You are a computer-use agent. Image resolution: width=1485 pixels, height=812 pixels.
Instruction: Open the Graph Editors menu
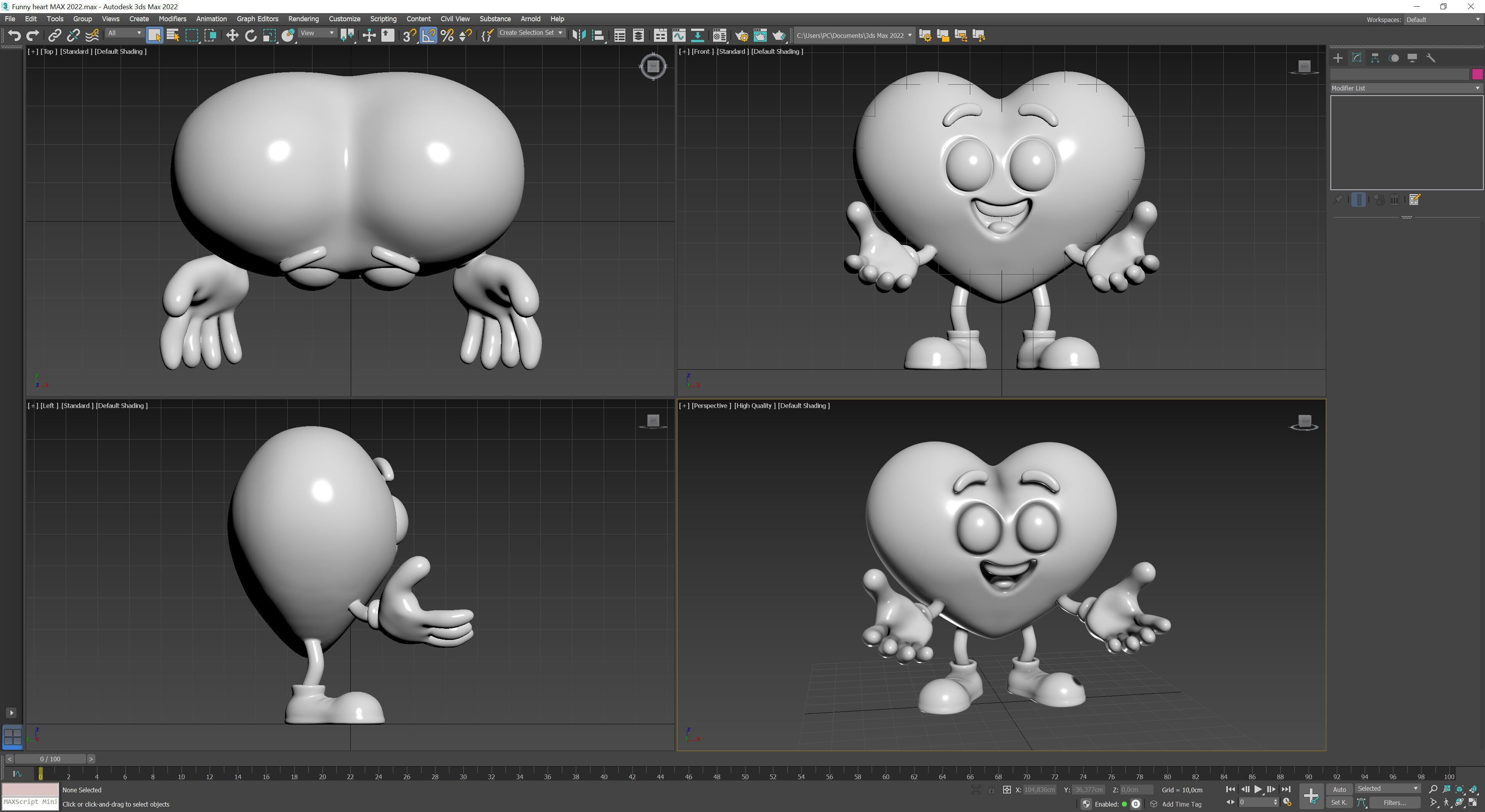pyautogui.click(x=257, y=19)
